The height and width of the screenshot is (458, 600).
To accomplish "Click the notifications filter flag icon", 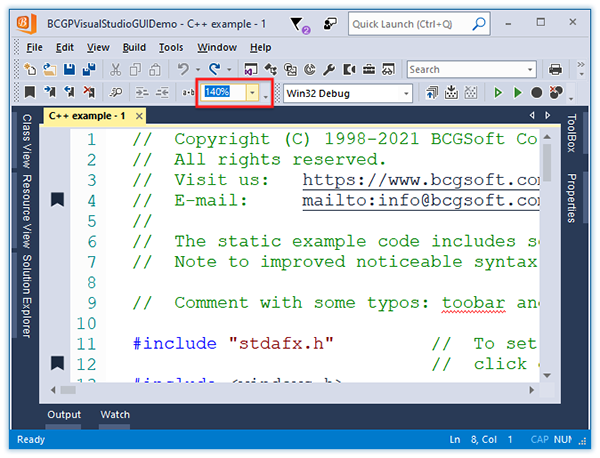I will pos(298,24).
